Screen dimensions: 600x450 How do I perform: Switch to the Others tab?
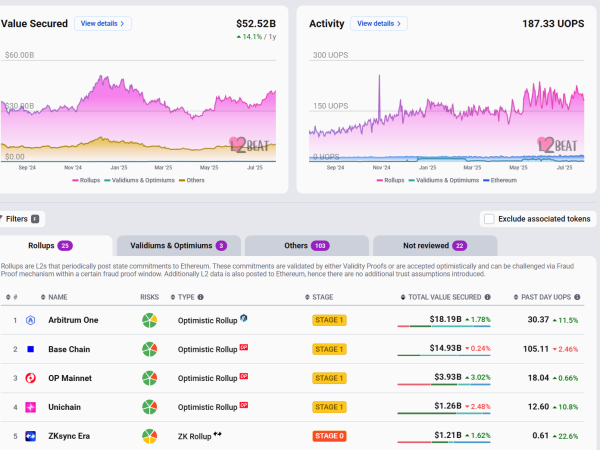click(307, 246)
